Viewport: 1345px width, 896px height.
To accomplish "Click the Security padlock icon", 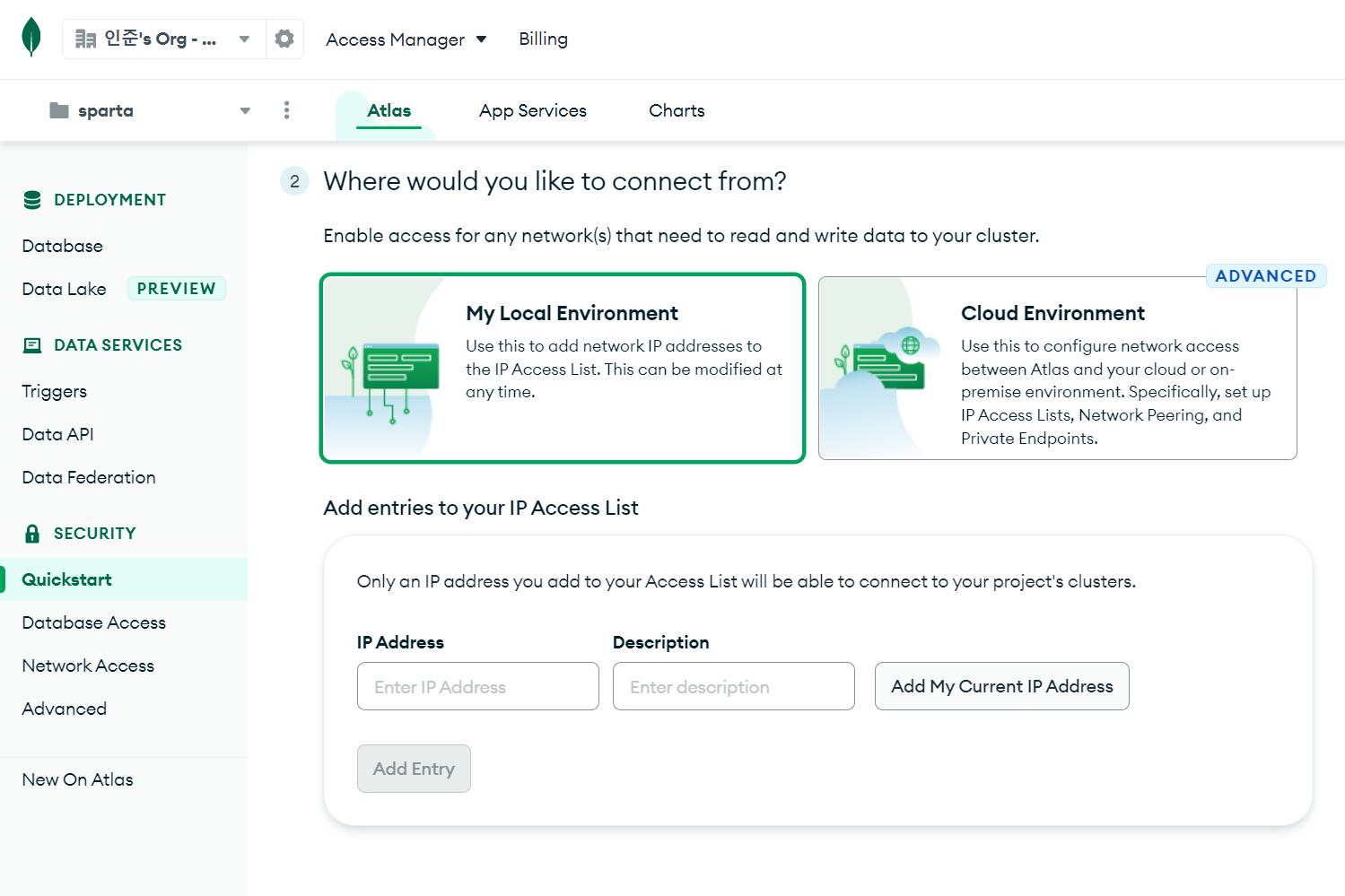I will click(32, 534).
